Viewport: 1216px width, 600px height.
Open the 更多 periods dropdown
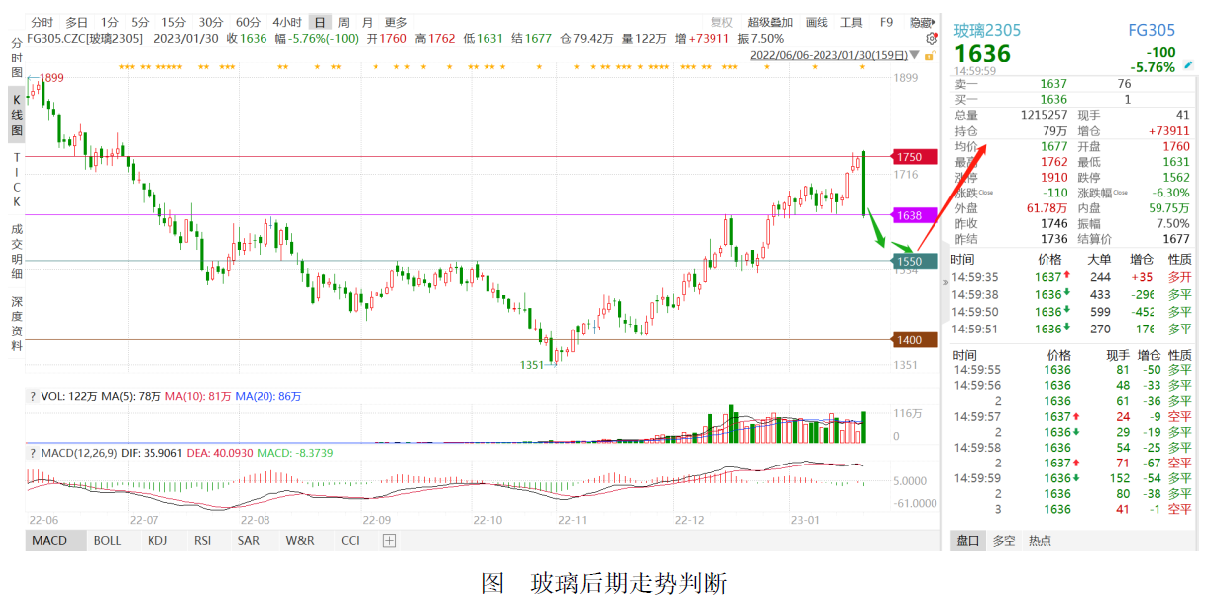click(x=396, y=22)
